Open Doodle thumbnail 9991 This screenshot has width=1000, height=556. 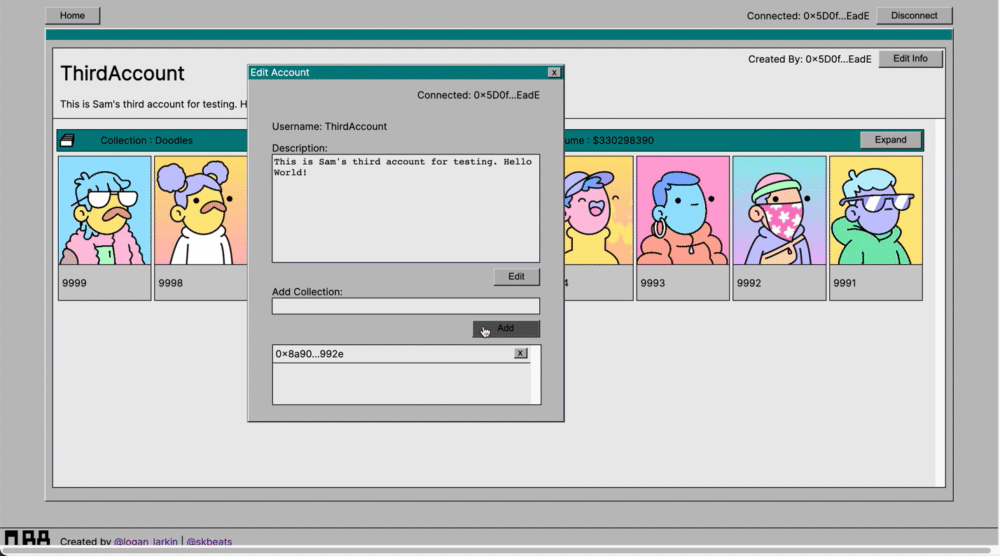(876, 228)
